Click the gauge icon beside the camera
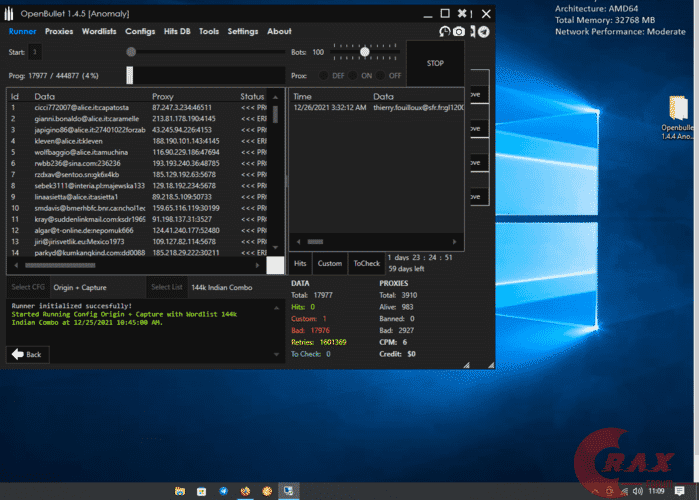The width and height of the screenshot is (699, 500). (444, 32)
